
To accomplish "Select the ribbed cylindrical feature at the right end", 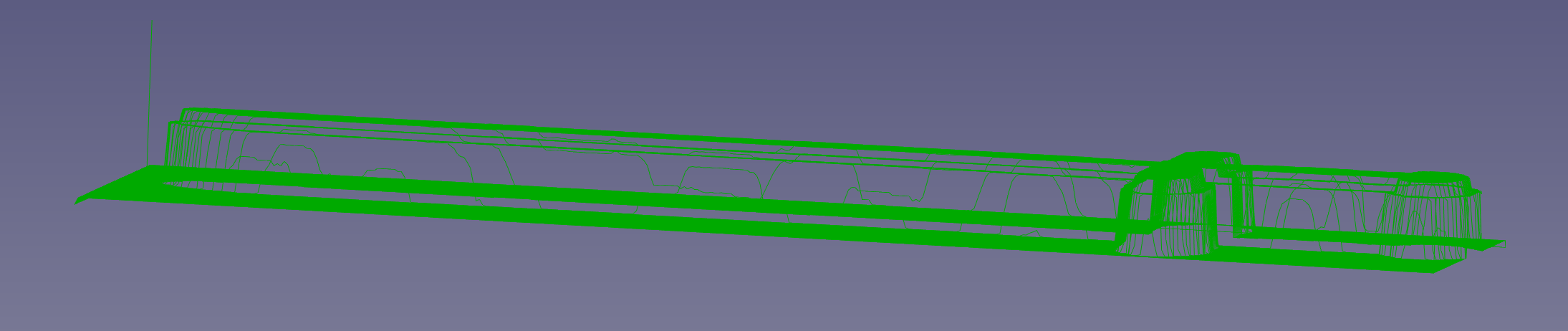I will [x=1418, y=215].
